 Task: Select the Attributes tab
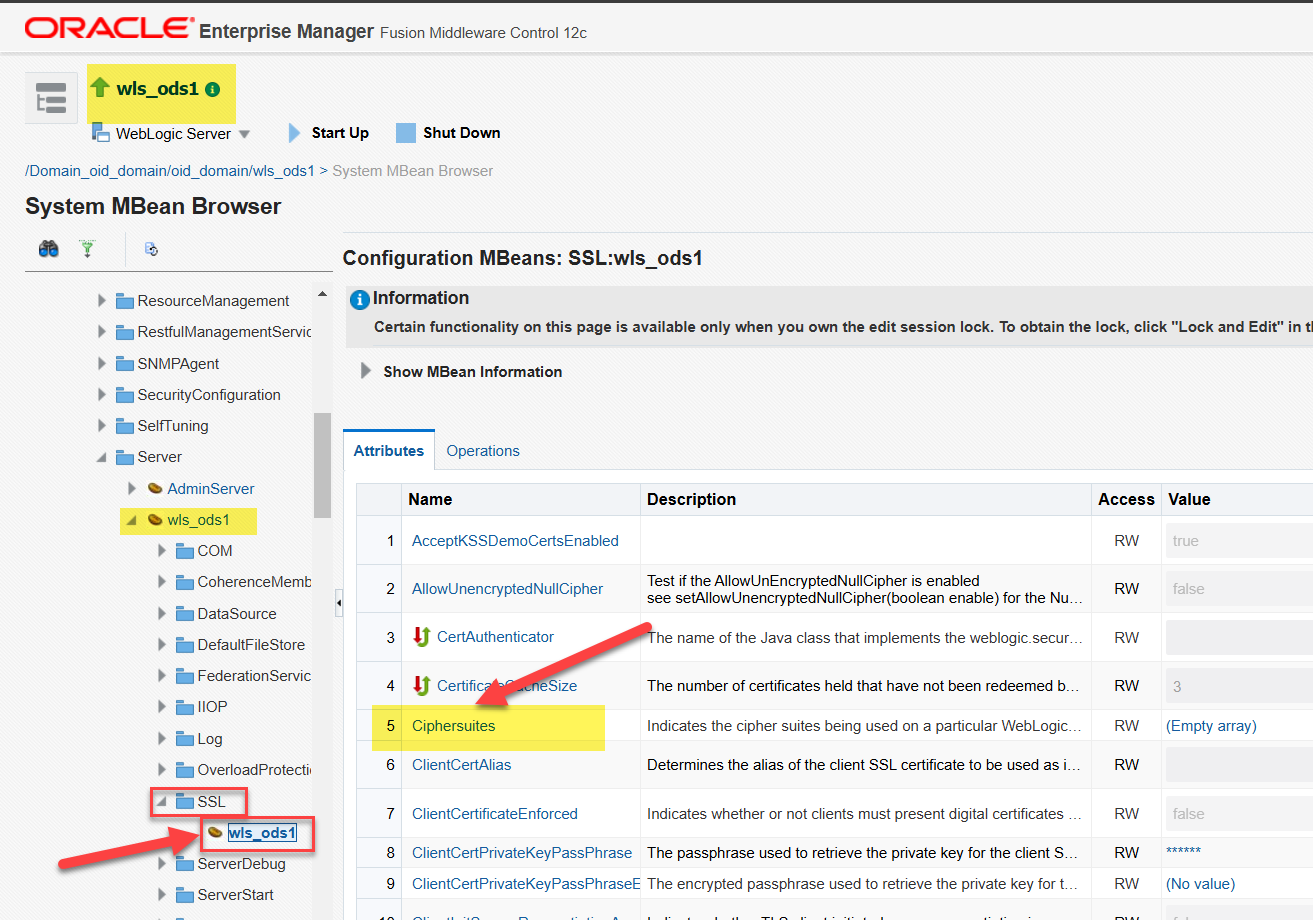(x=388, y=450)
